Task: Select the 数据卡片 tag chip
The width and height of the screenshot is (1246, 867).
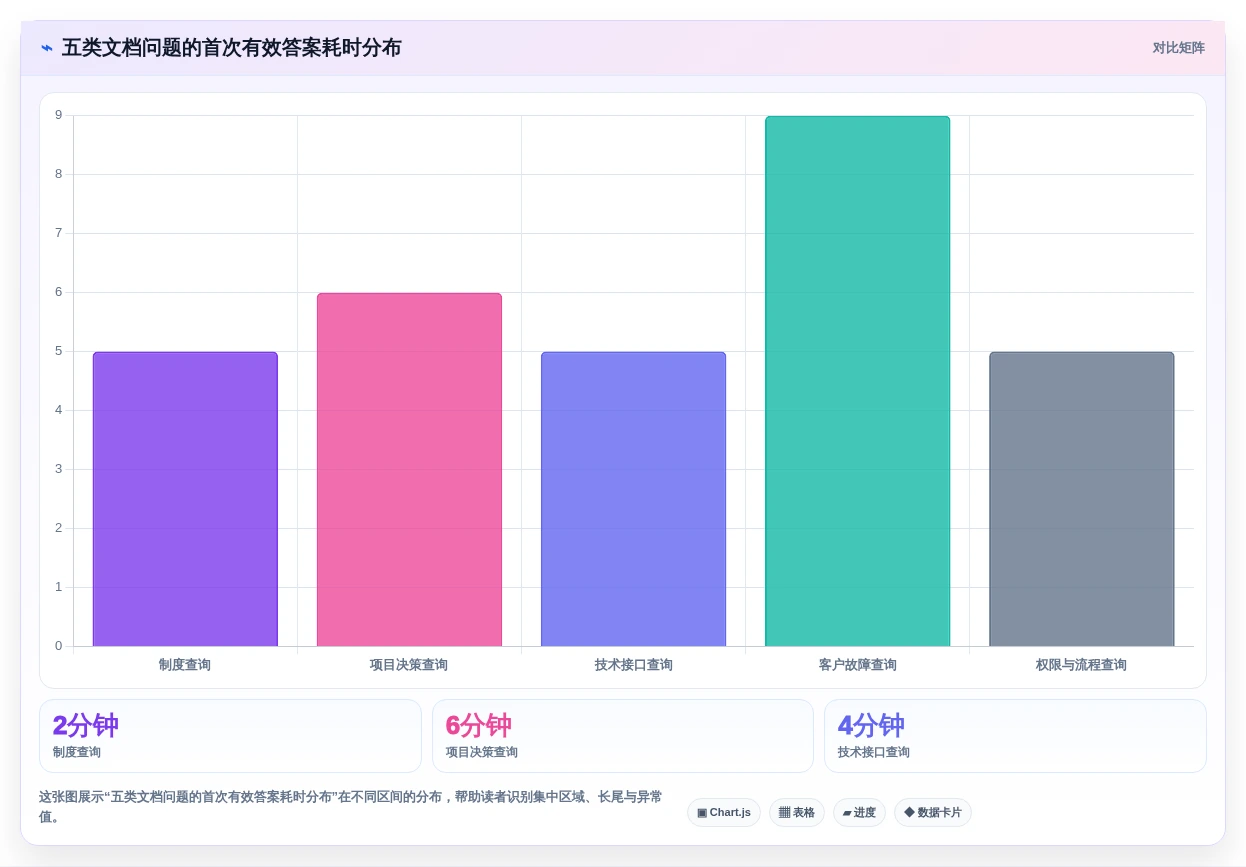Action: (933, 812)
